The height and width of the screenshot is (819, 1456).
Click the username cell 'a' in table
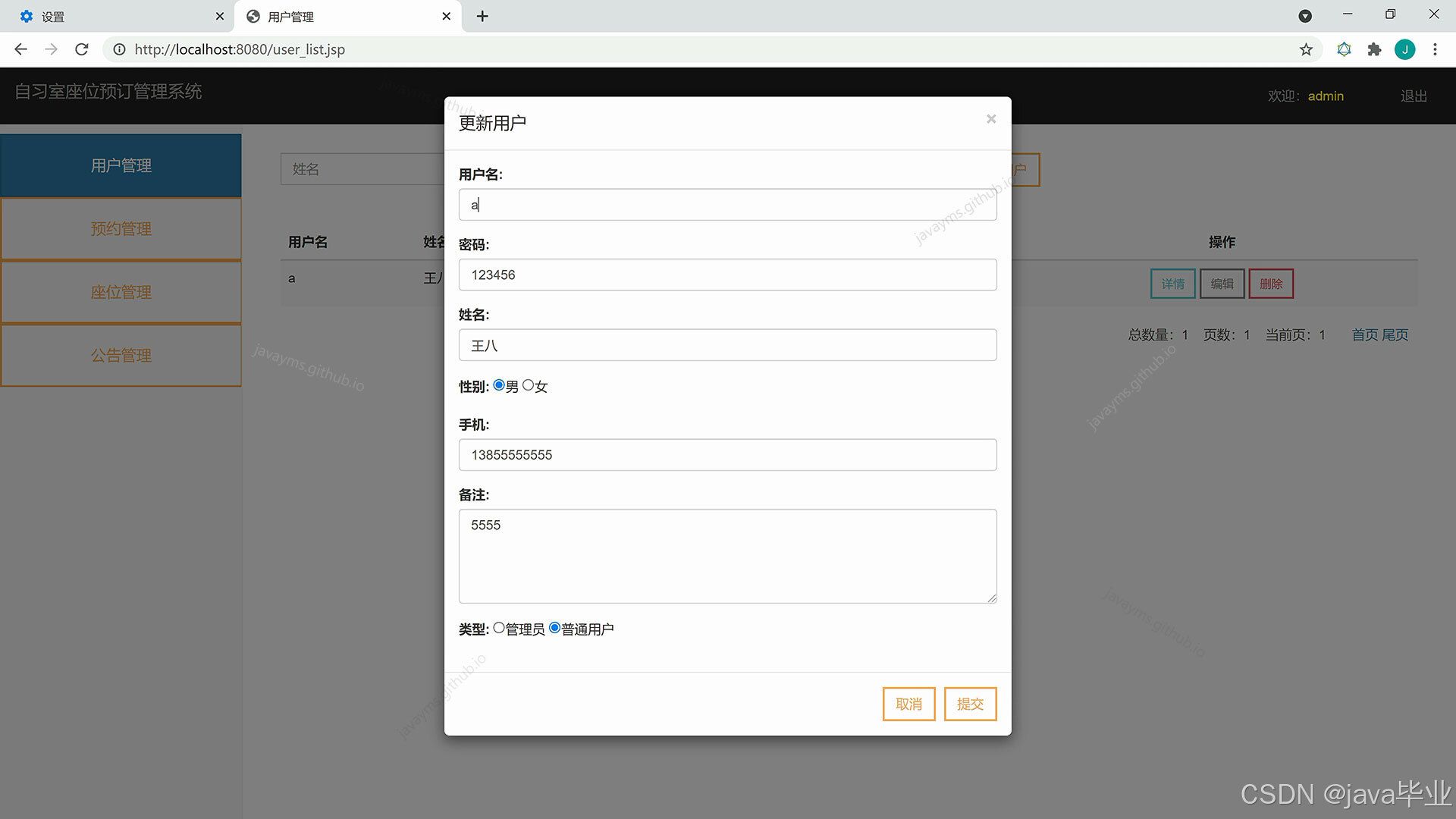point(291,278)
